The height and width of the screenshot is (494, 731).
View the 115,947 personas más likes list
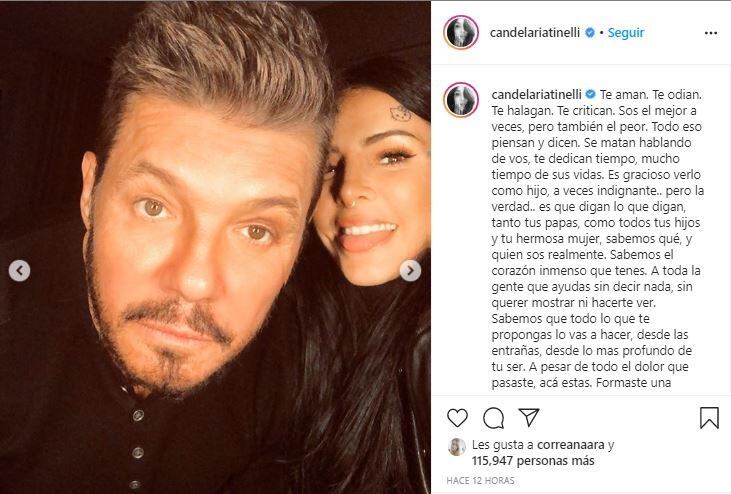click(x=533, y=461)
